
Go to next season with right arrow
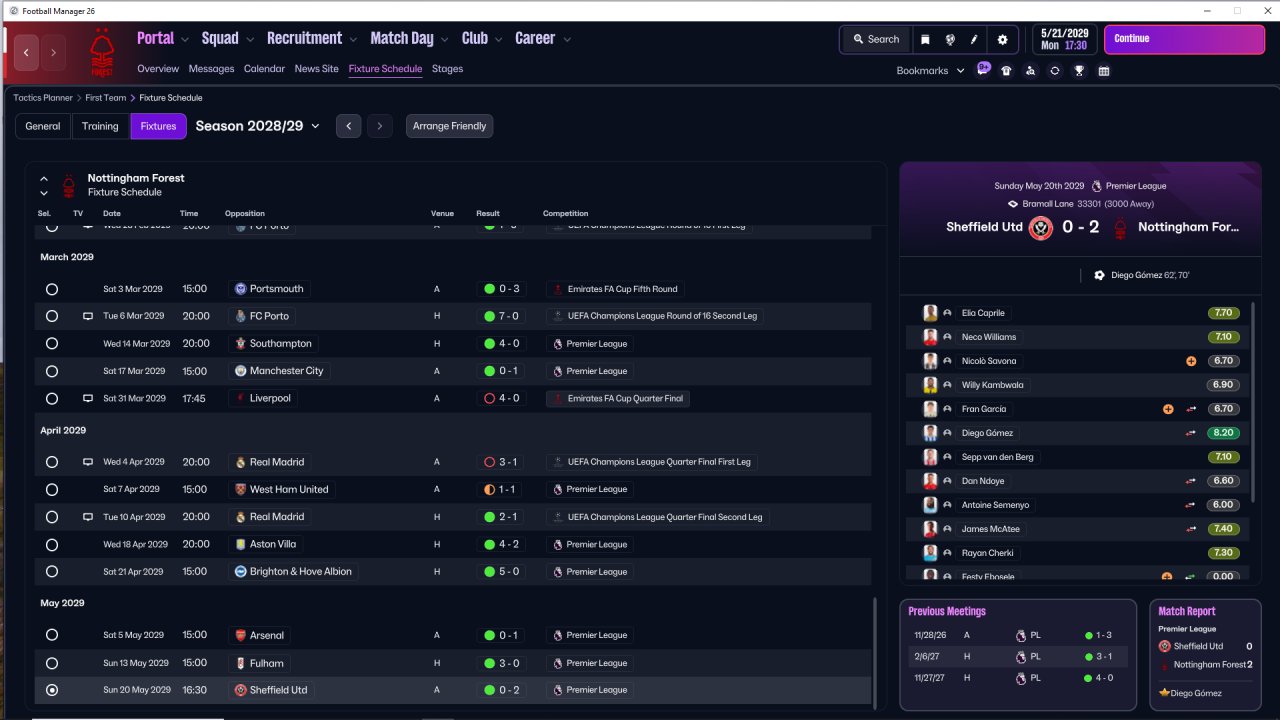tap(379, 126)
